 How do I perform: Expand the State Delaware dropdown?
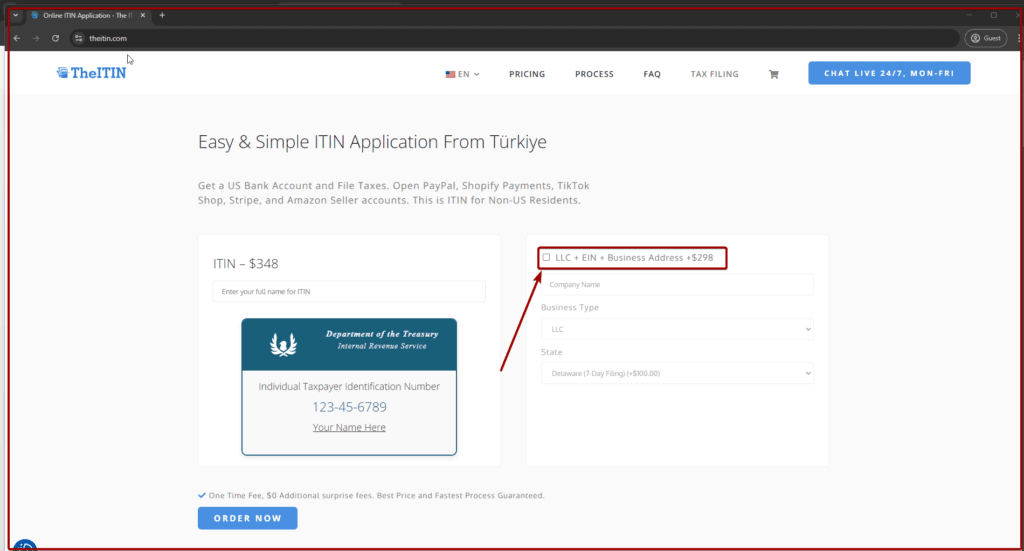[677, 373]
